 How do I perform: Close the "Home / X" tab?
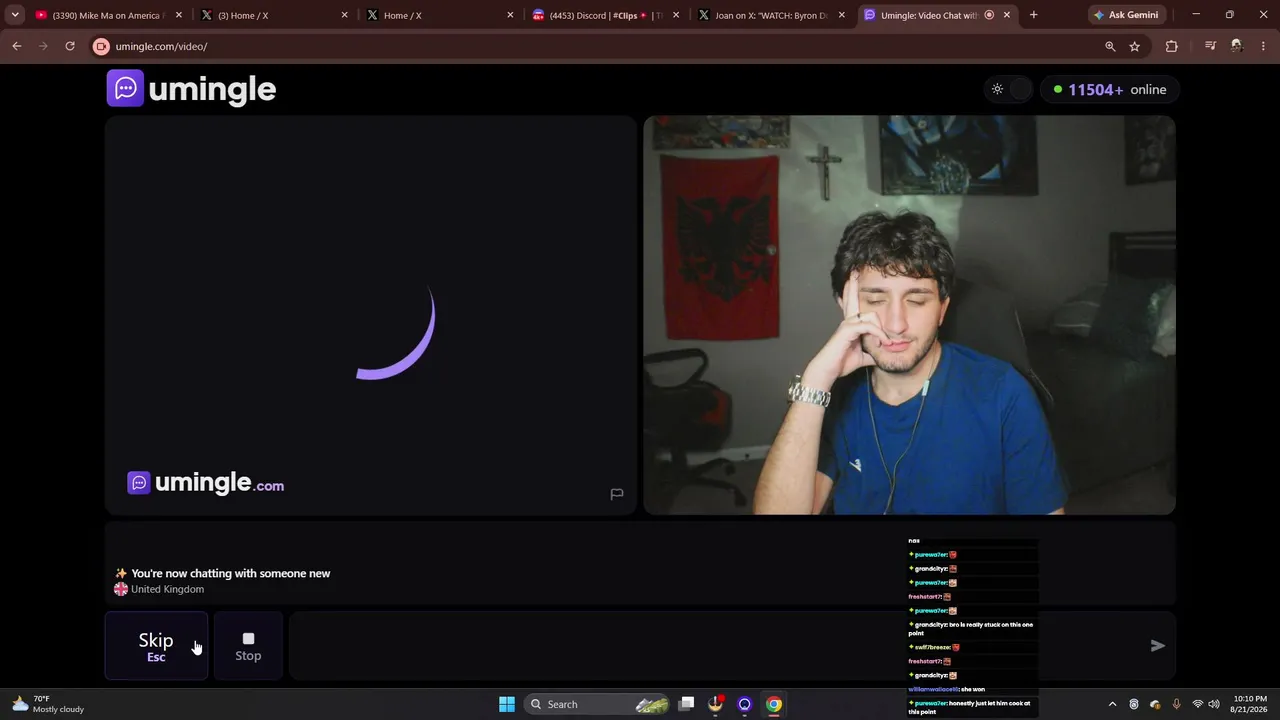(510, 15)
